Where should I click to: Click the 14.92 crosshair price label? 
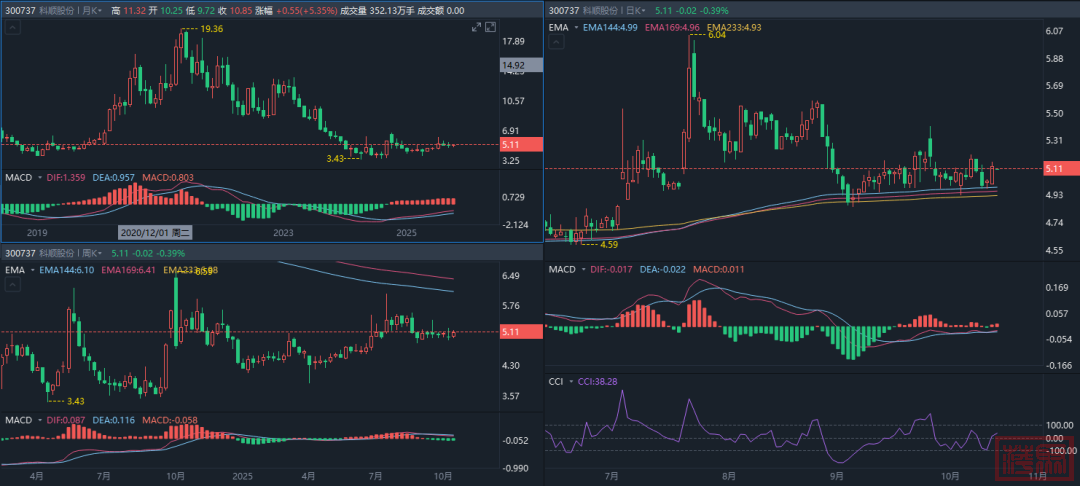pyautogui.click(x=520, y=66)
